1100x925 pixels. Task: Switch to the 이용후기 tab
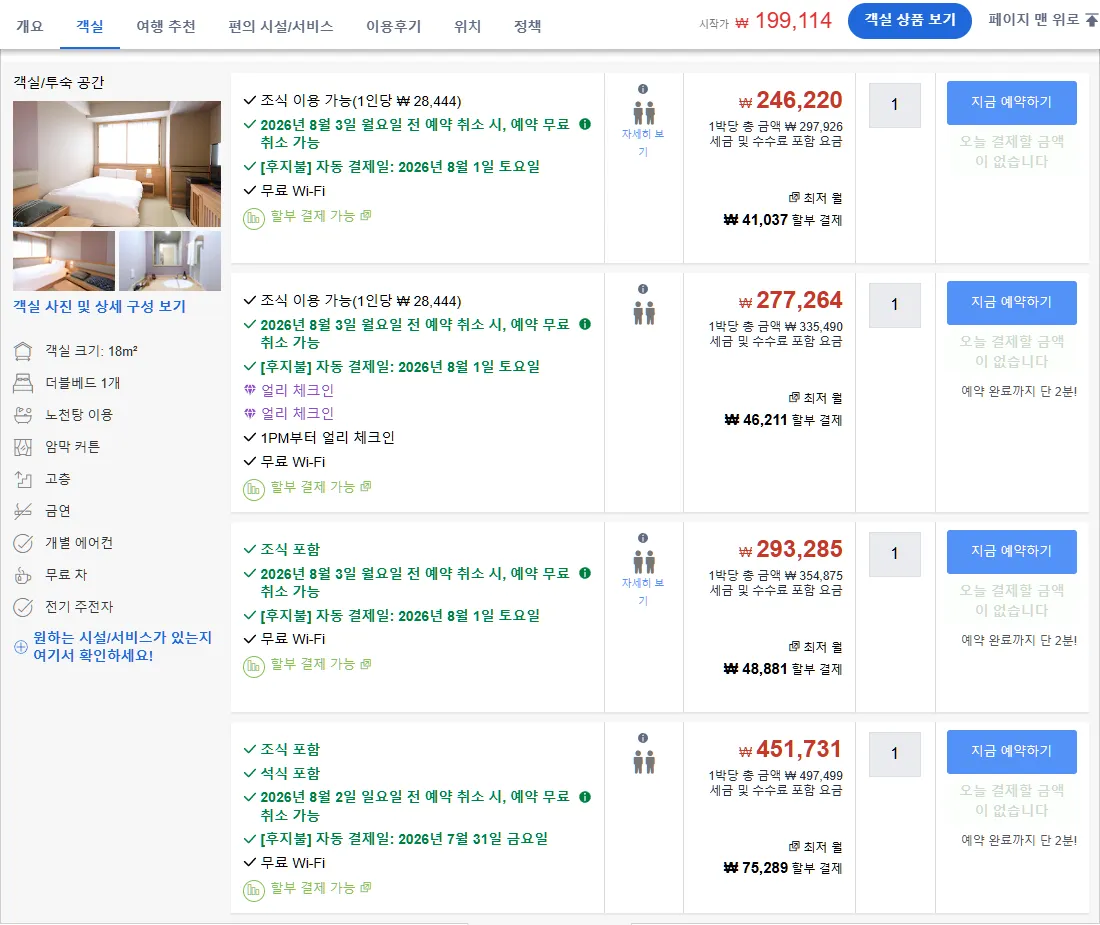pos(394,27)
